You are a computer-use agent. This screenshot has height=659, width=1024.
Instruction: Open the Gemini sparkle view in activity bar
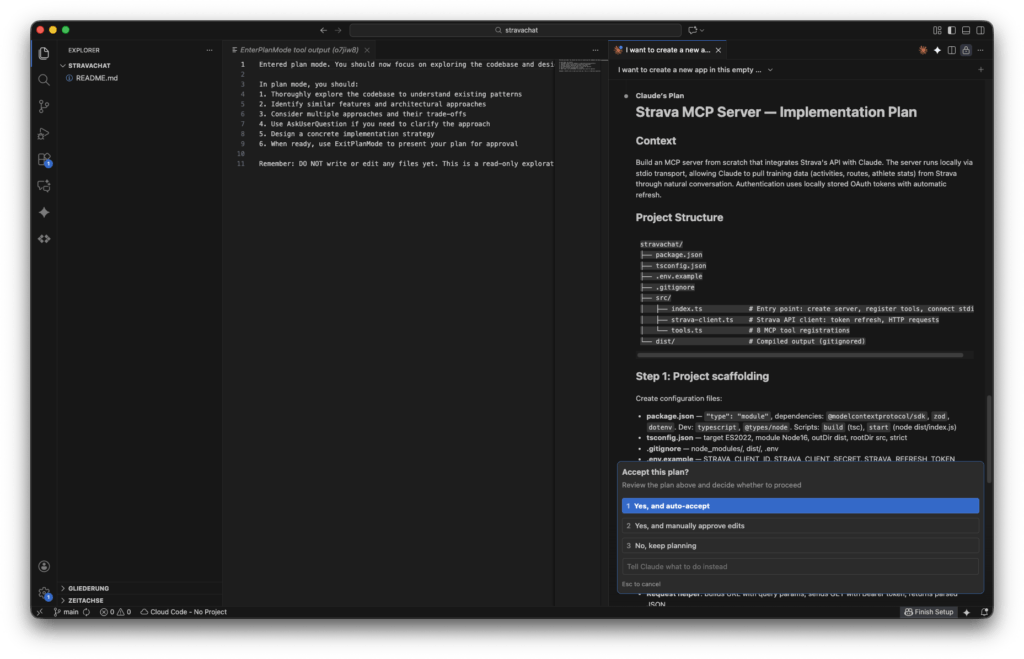(x=44, y=212)
